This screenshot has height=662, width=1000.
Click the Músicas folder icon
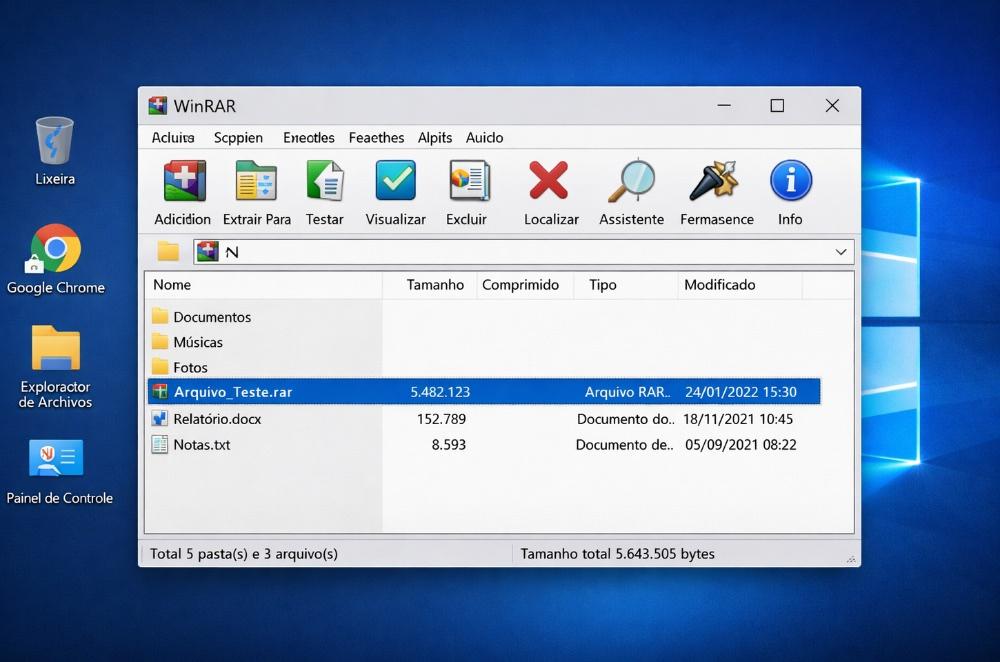pos(160,342)
